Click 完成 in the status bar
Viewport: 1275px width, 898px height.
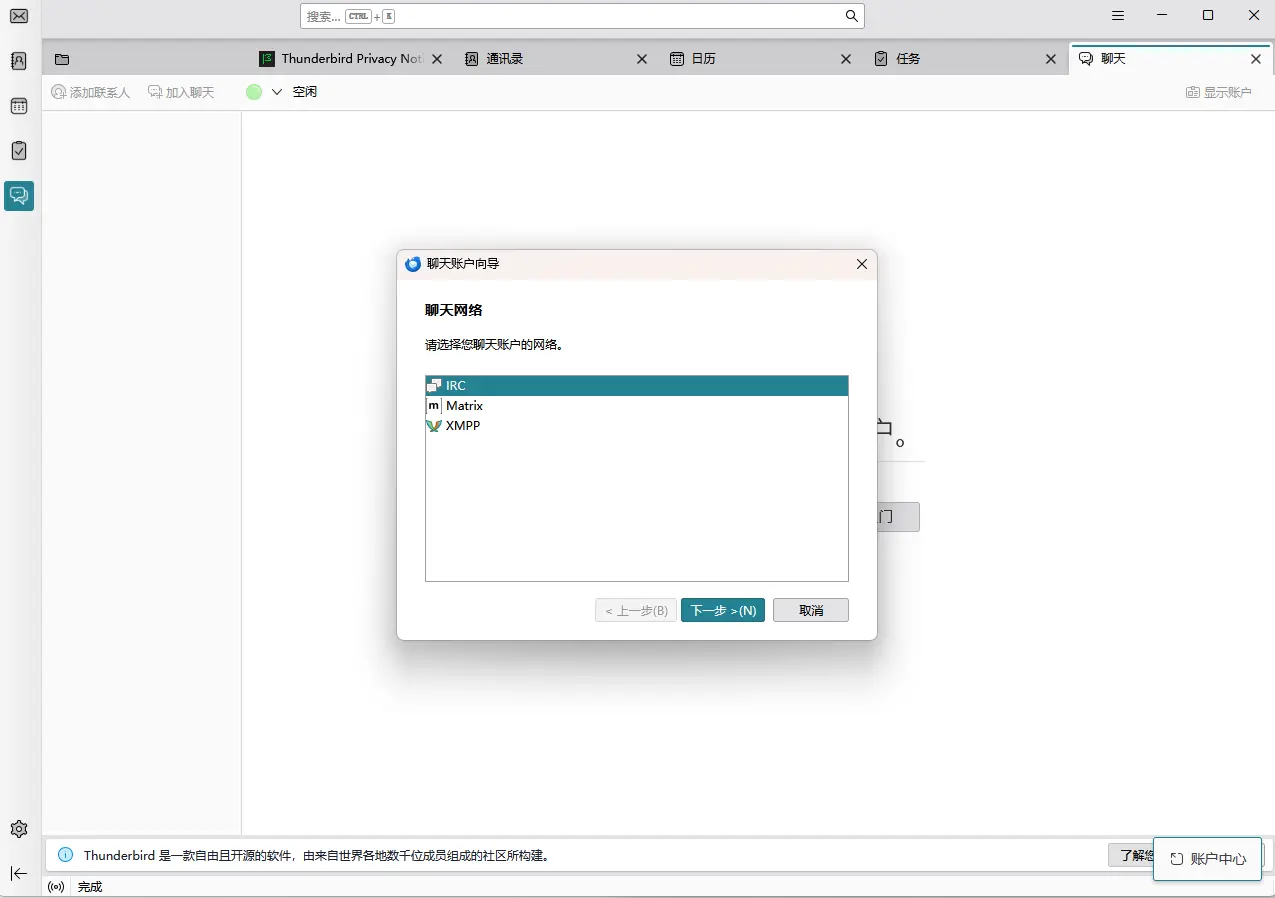point(90,887)
